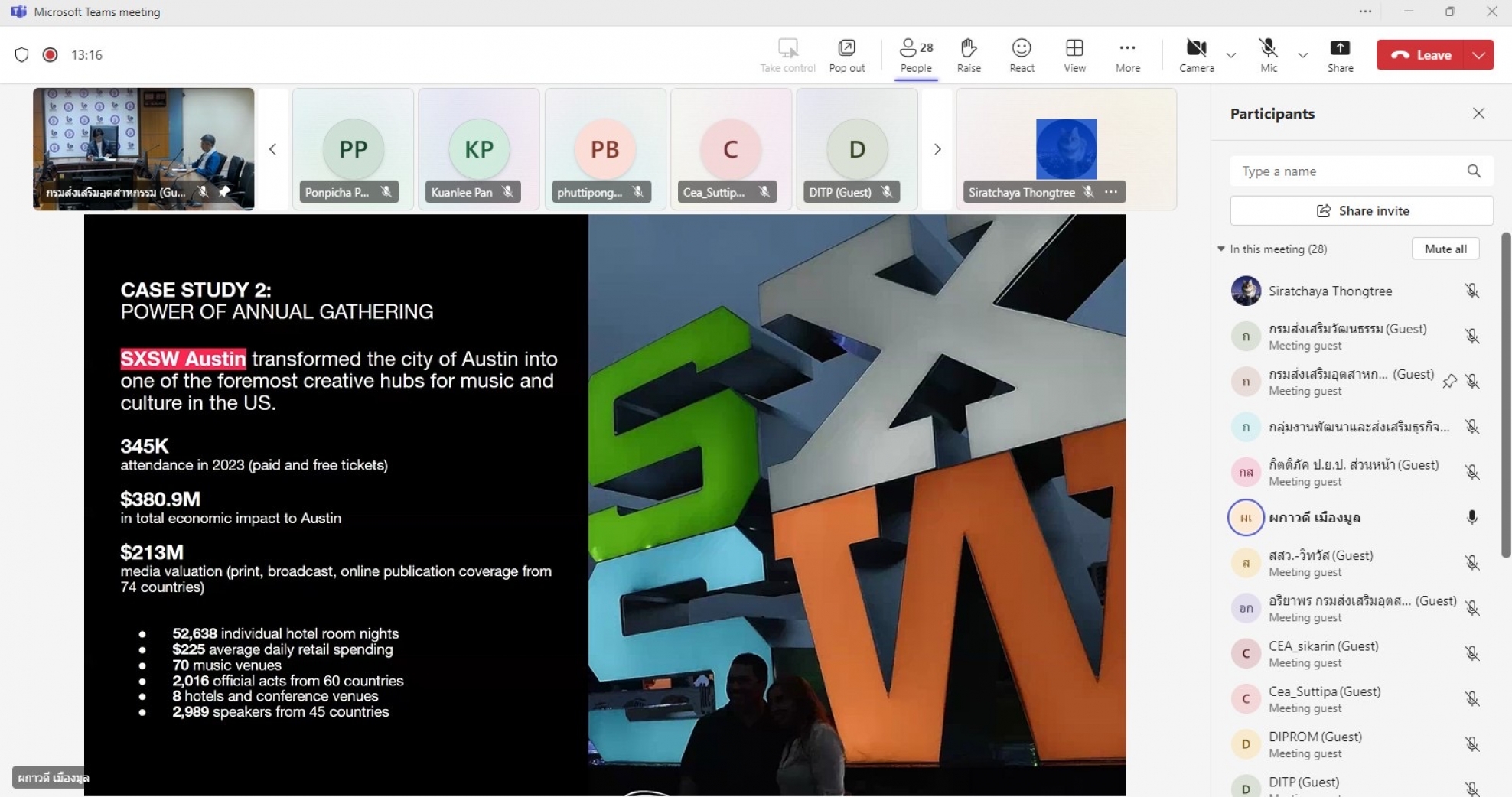Open the View layout options
1512x797 pixels.
coord(1074,55)
